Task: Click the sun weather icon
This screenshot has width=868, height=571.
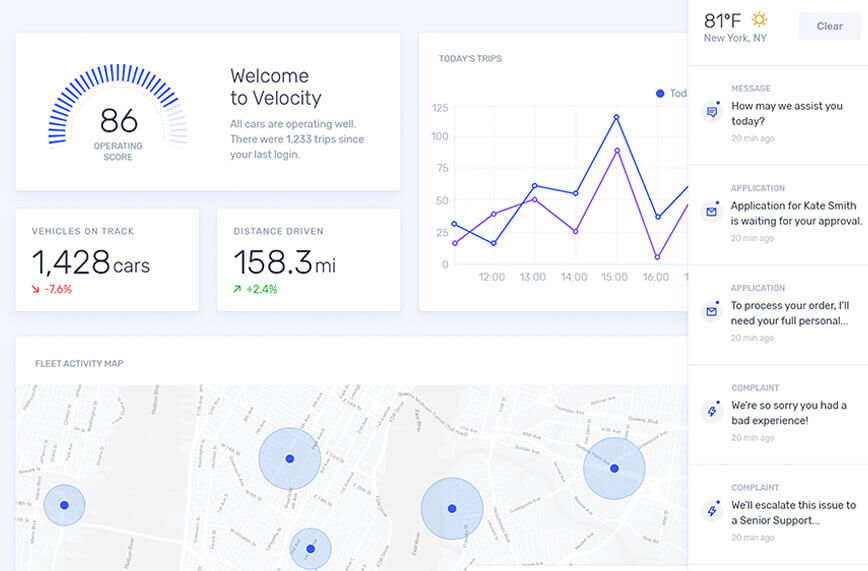Action: 760,20
